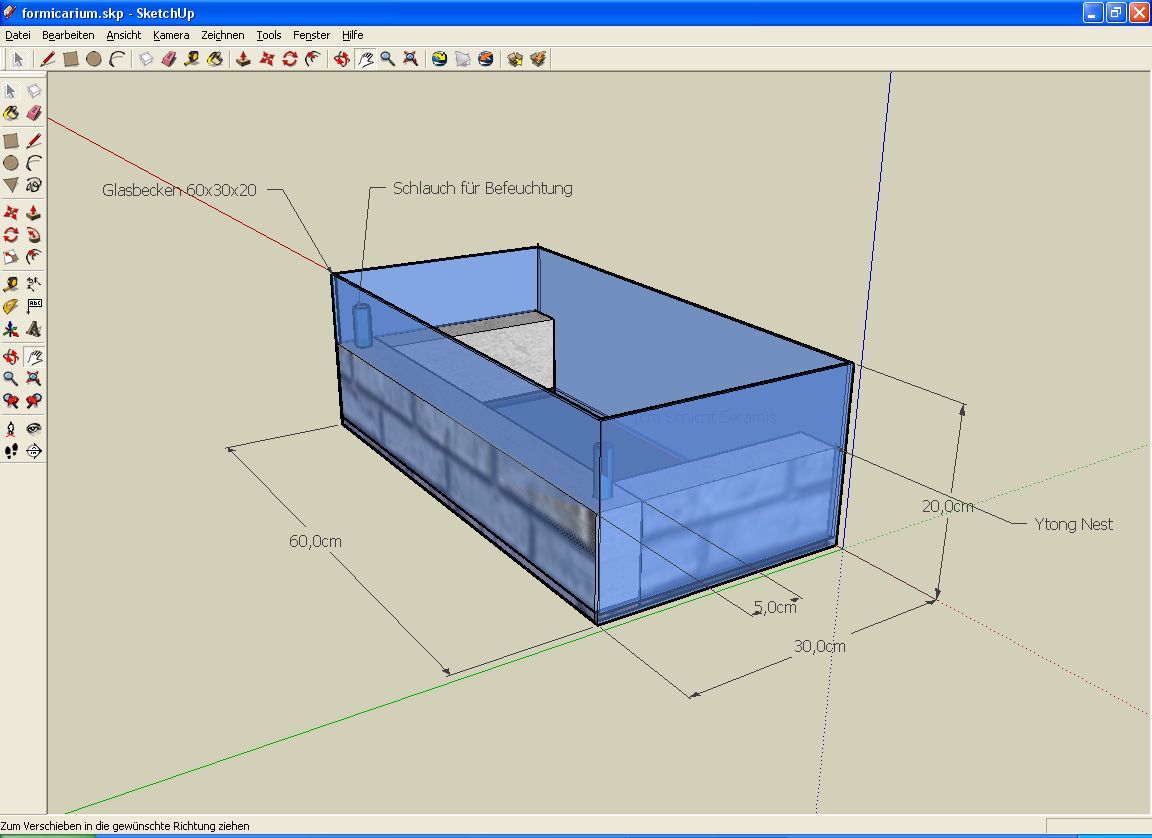Activate the 3D Text tool
Screen dimensions: 1152x838
[x=34, y=329]
